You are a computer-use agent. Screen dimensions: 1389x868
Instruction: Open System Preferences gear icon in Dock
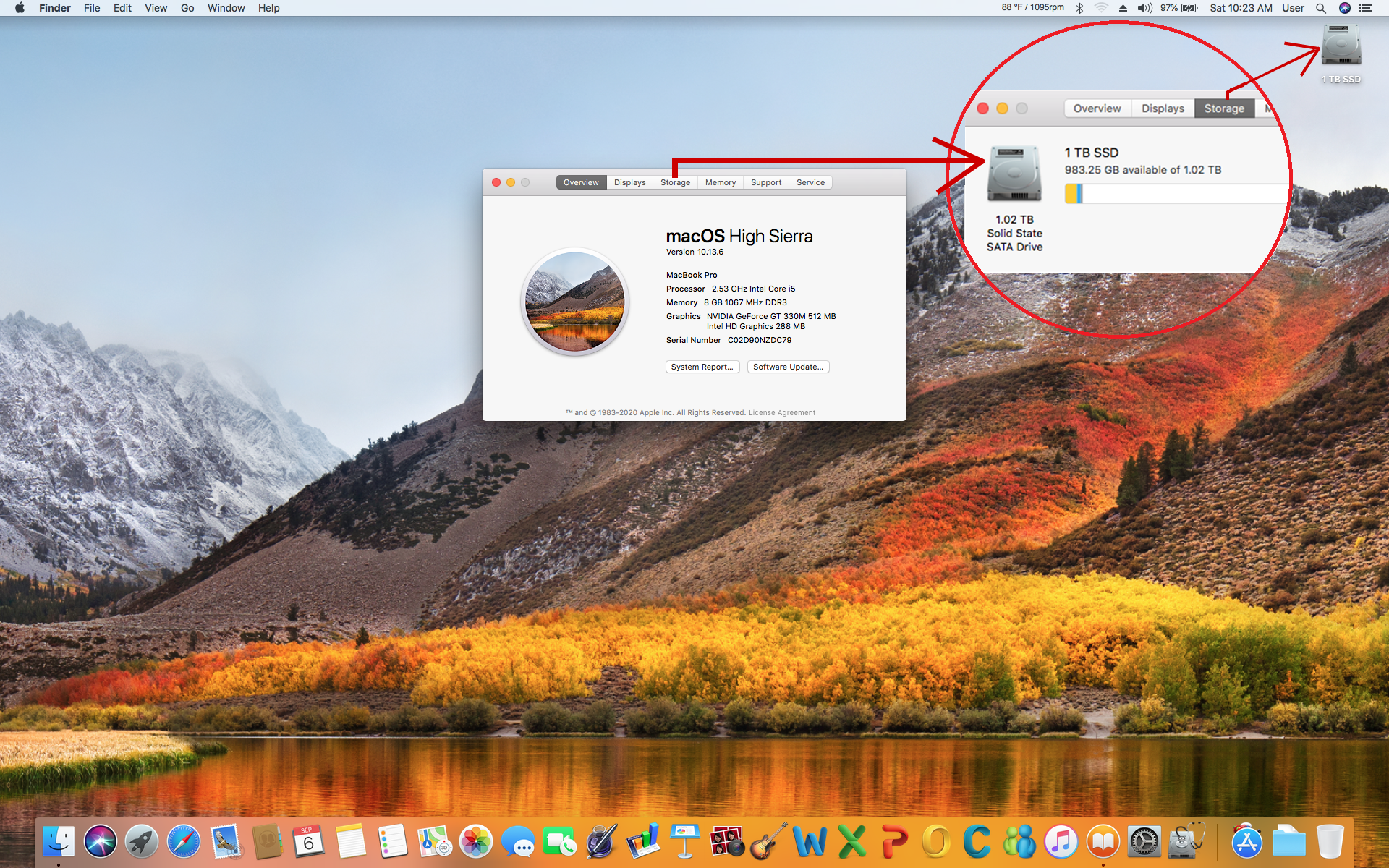point(1144,842)
